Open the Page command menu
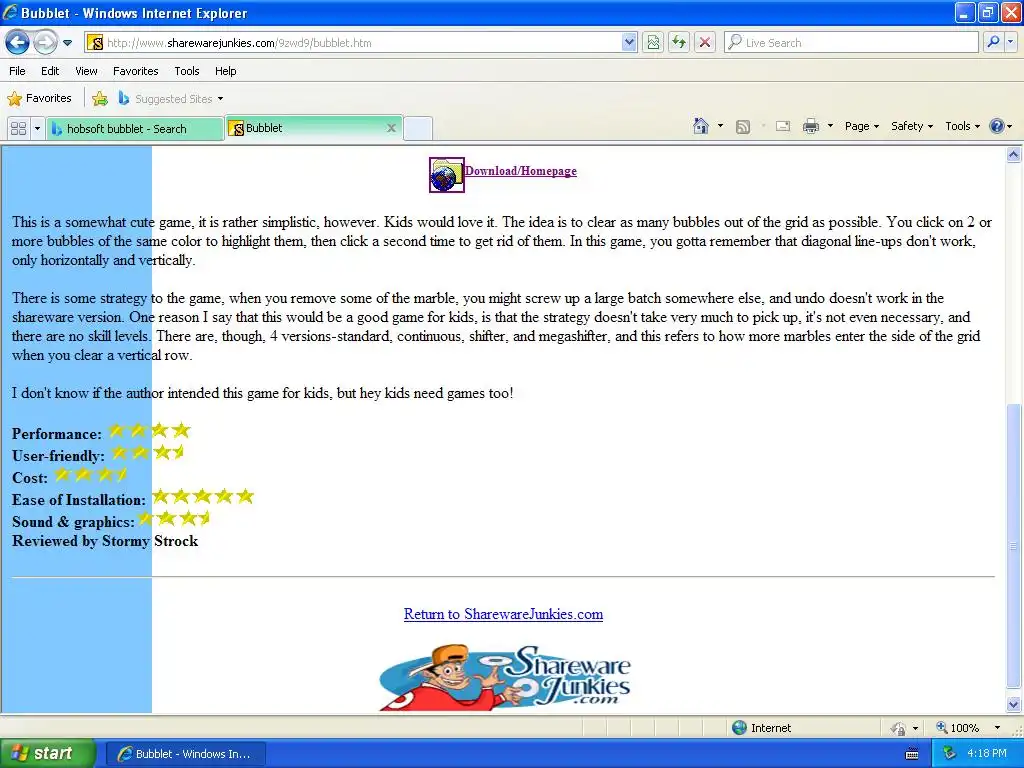1024x768 pixels. (861, 126)
